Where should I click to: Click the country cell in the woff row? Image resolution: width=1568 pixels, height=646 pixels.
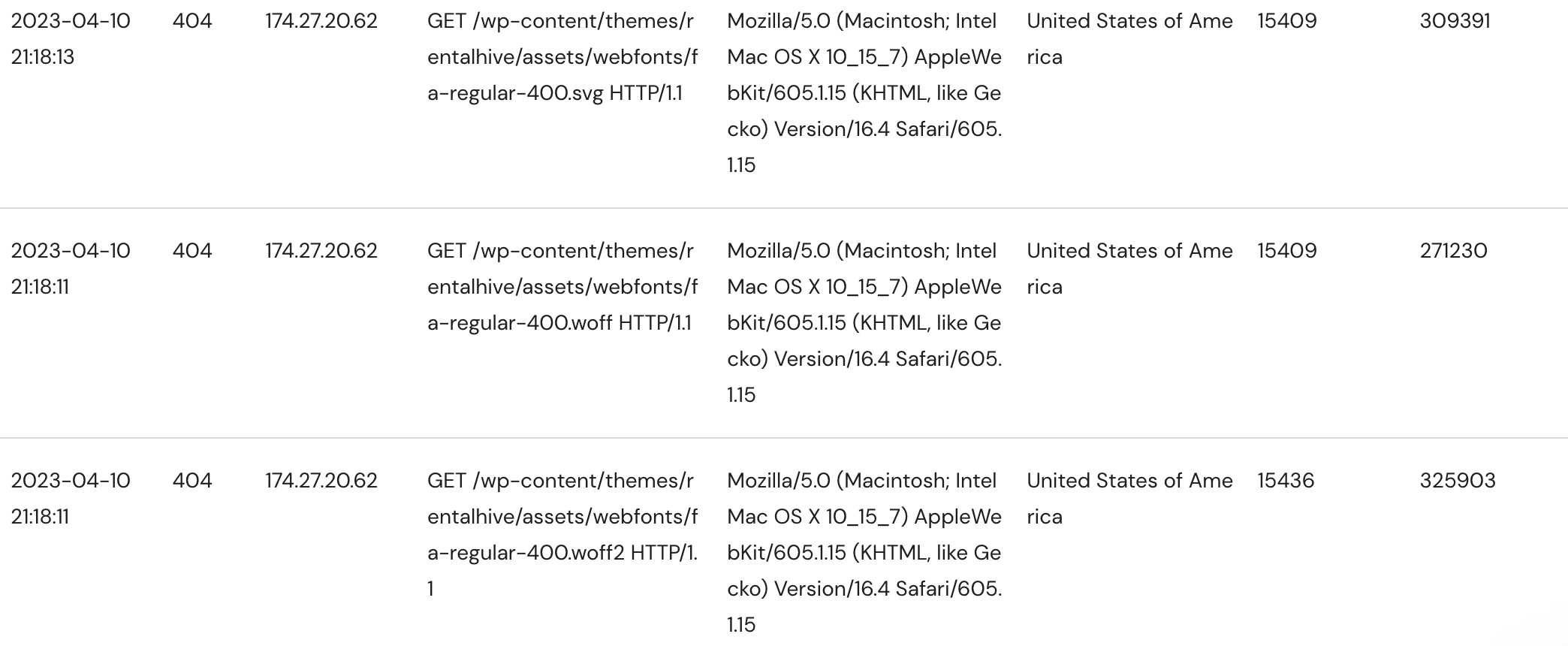[1129, 269]
